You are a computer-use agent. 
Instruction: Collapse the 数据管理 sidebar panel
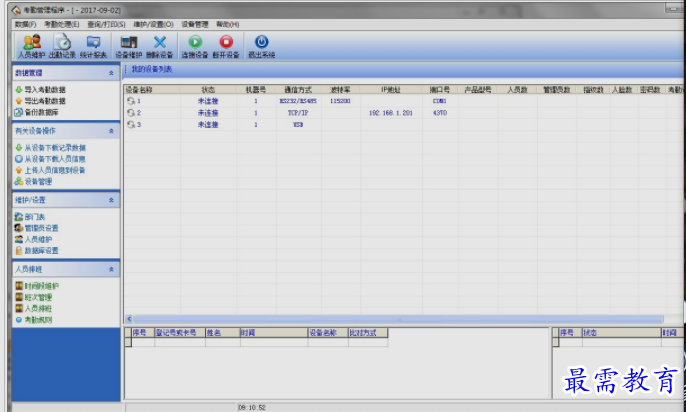(111, 73)
